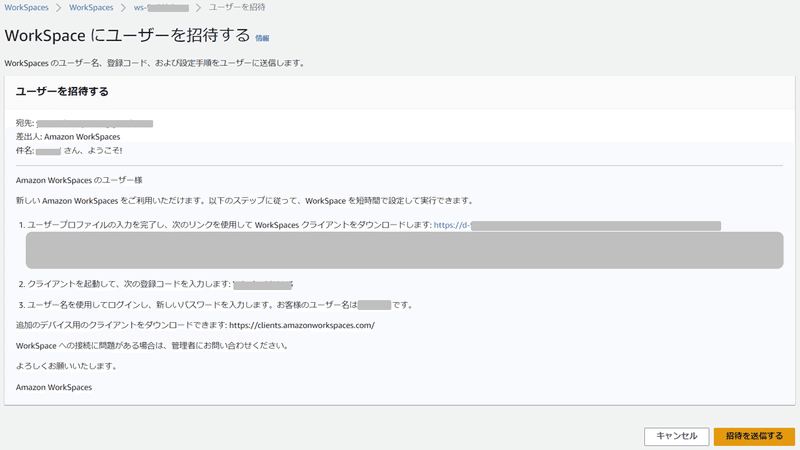Click the 登録コード step 2 line
This screenshot has width=800, height=450.
coord(156,284)
